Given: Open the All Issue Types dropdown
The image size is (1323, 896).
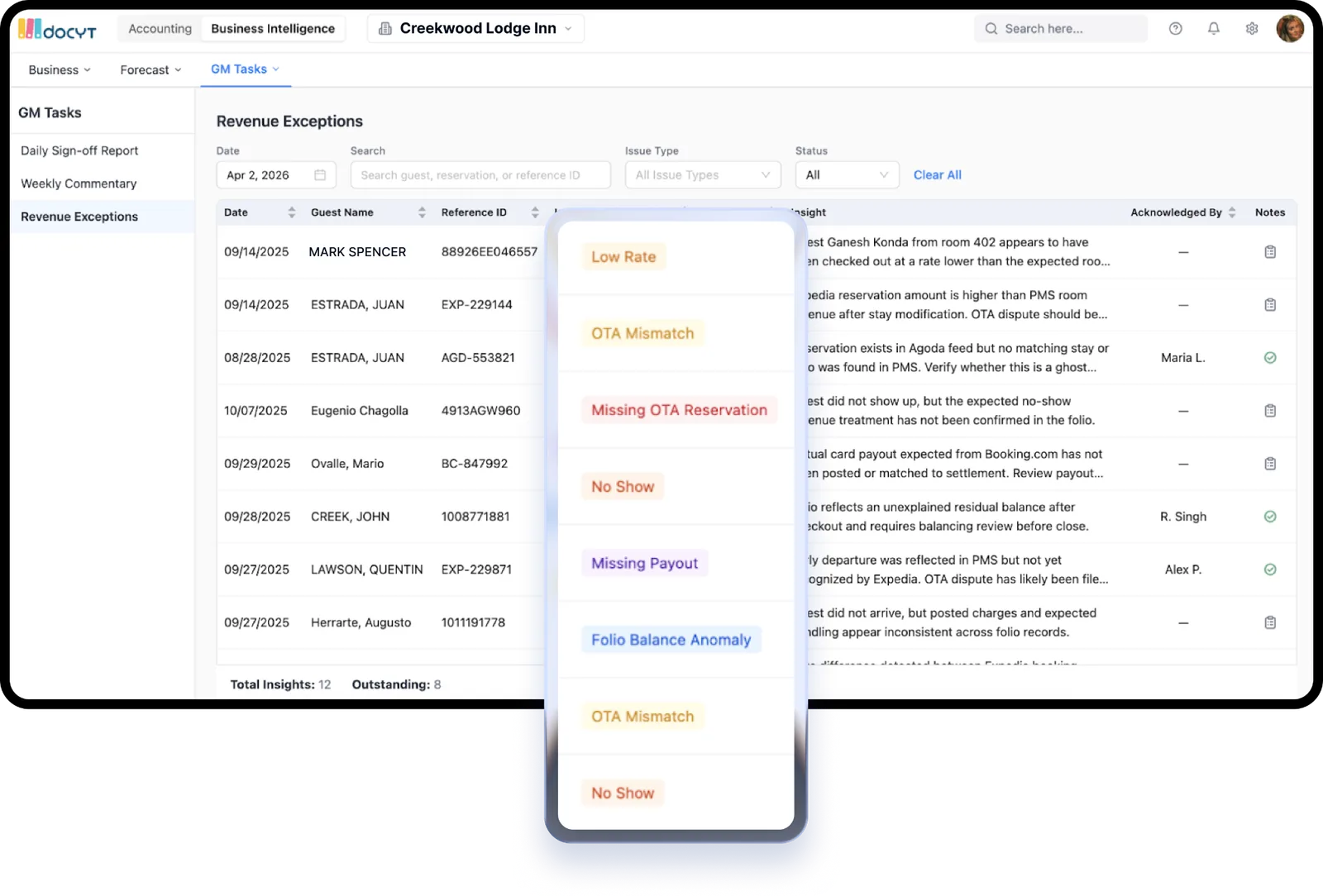Looking at the screenshot, I should click(x=703, y=175).
